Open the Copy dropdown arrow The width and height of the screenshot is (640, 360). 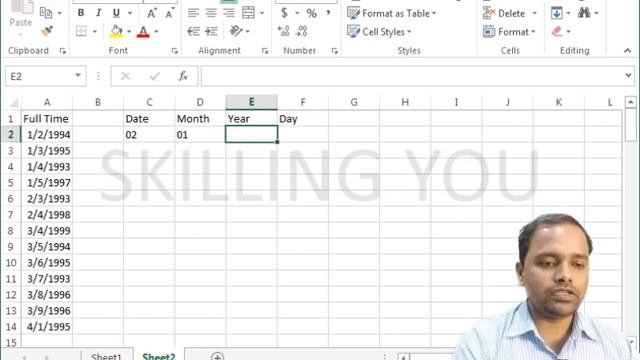60,13
